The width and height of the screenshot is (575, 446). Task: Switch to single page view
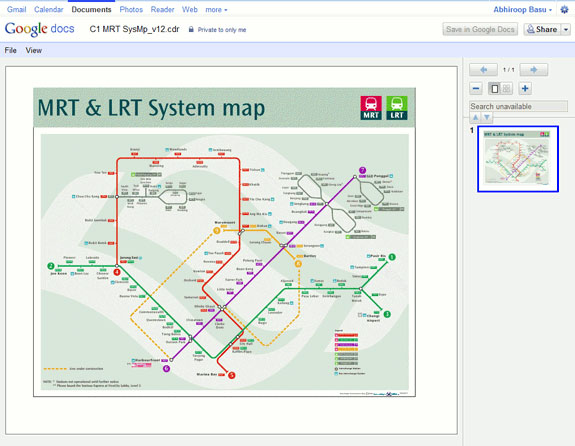point(495,88)
